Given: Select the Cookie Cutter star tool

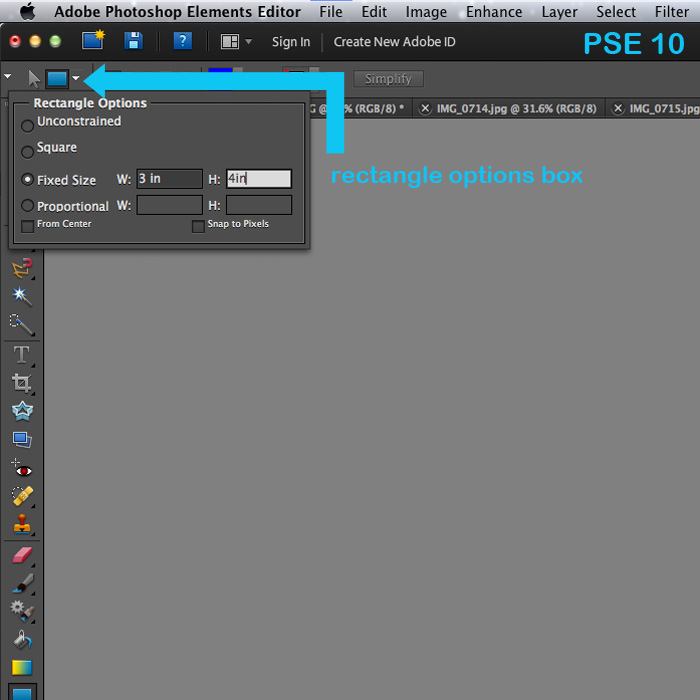Looking at the screenshot, I should coord(22,411).
